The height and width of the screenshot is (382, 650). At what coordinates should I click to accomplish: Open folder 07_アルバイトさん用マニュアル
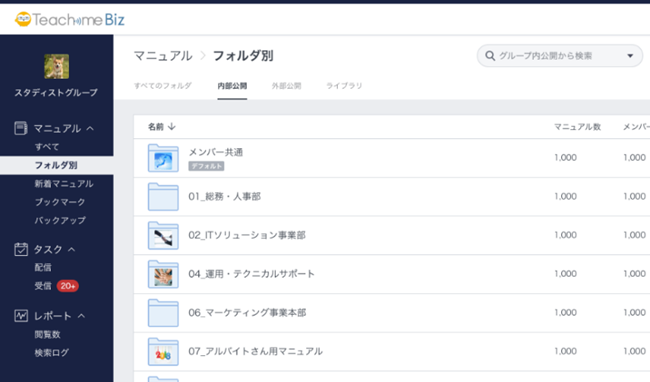coord(255,351)
